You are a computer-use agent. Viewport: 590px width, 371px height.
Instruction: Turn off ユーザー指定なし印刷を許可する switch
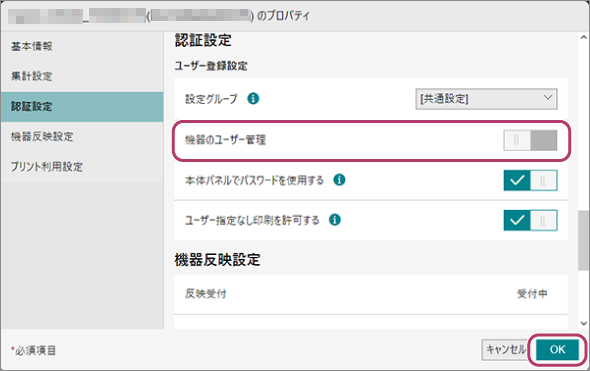(530, 220)
